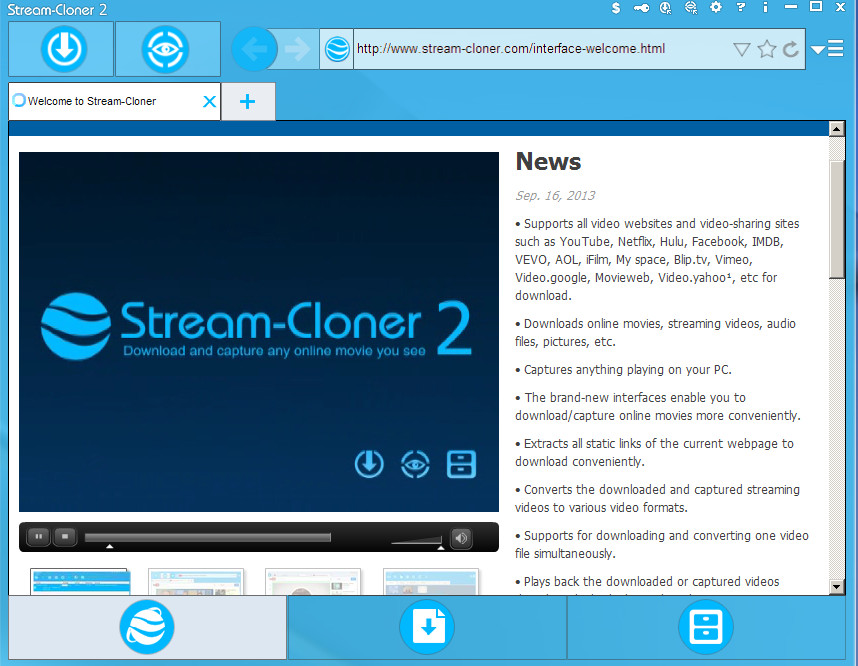Adjust the video volume slider
The height and width of the screenshot is (666, 858).
(416, 541)
